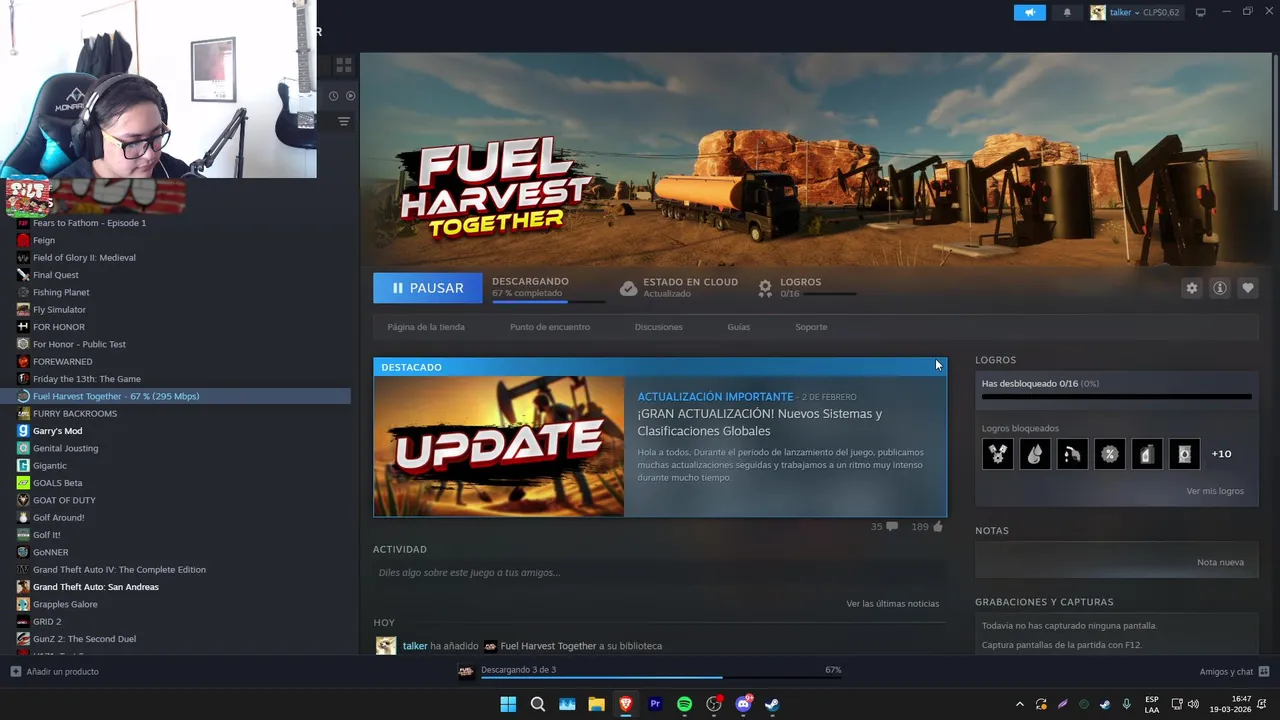The image size is (1280, 720).
Task: Click the 67% download progress bar under DESCARGANDO
Action: point(548,301)
